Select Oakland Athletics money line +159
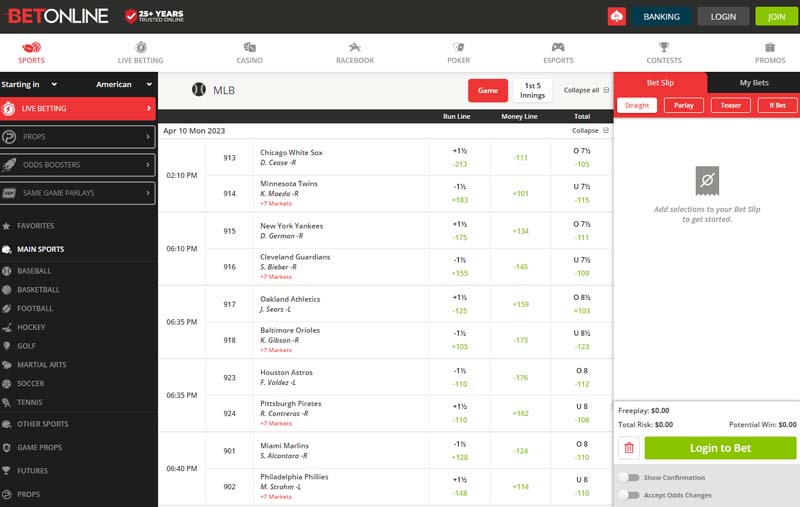Viewport: 800px width, 507px height. [x=520, y=304]
